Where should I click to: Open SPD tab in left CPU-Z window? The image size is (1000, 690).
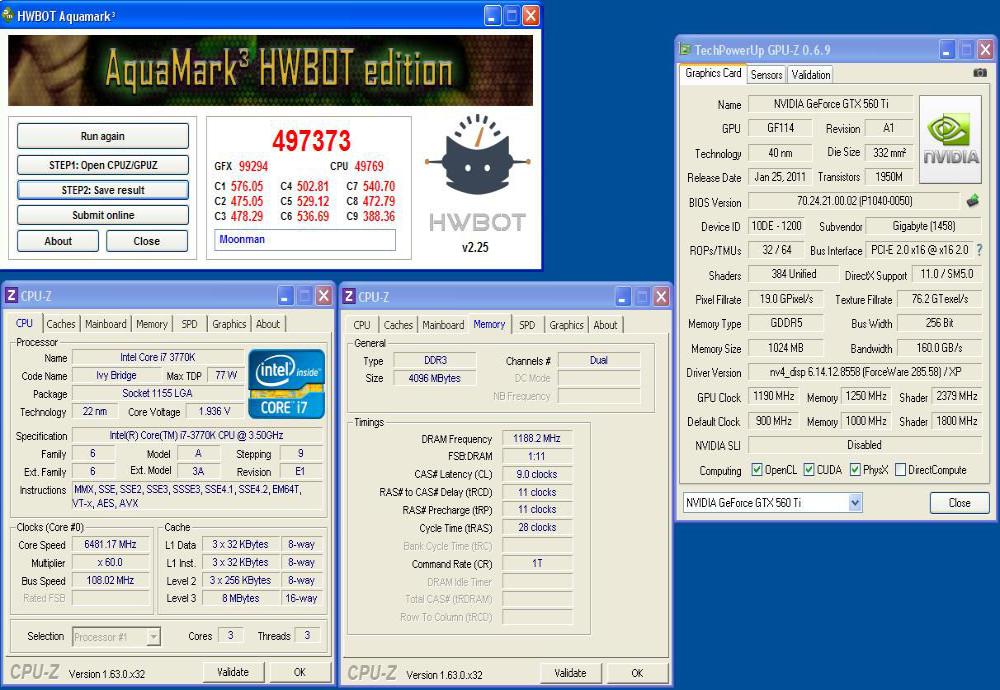189,324
